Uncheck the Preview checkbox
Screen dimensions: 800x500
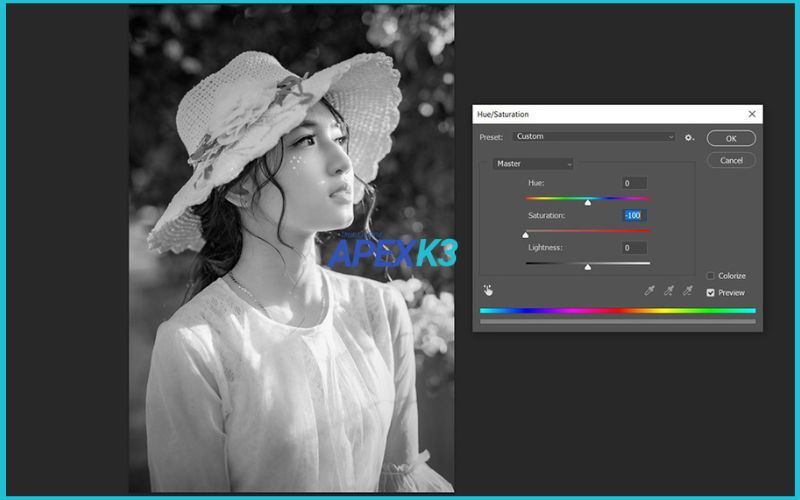point(710,293)
